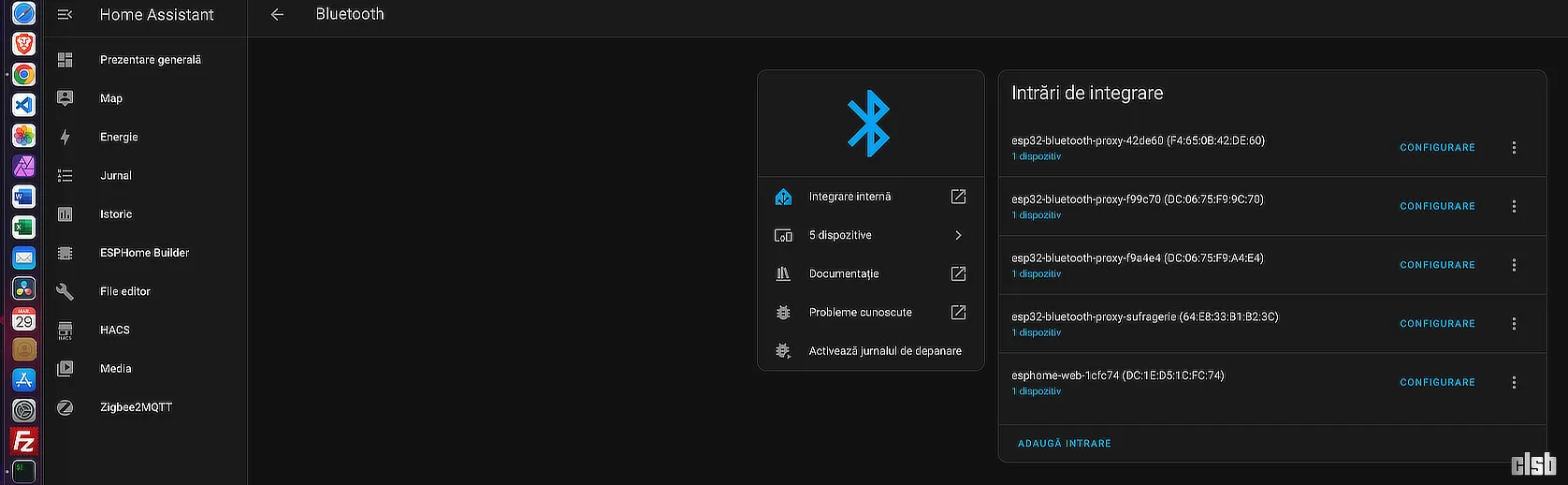Click the large Bluetooth logo
This screenshot has width=1568, height=485.
point(869,123)
